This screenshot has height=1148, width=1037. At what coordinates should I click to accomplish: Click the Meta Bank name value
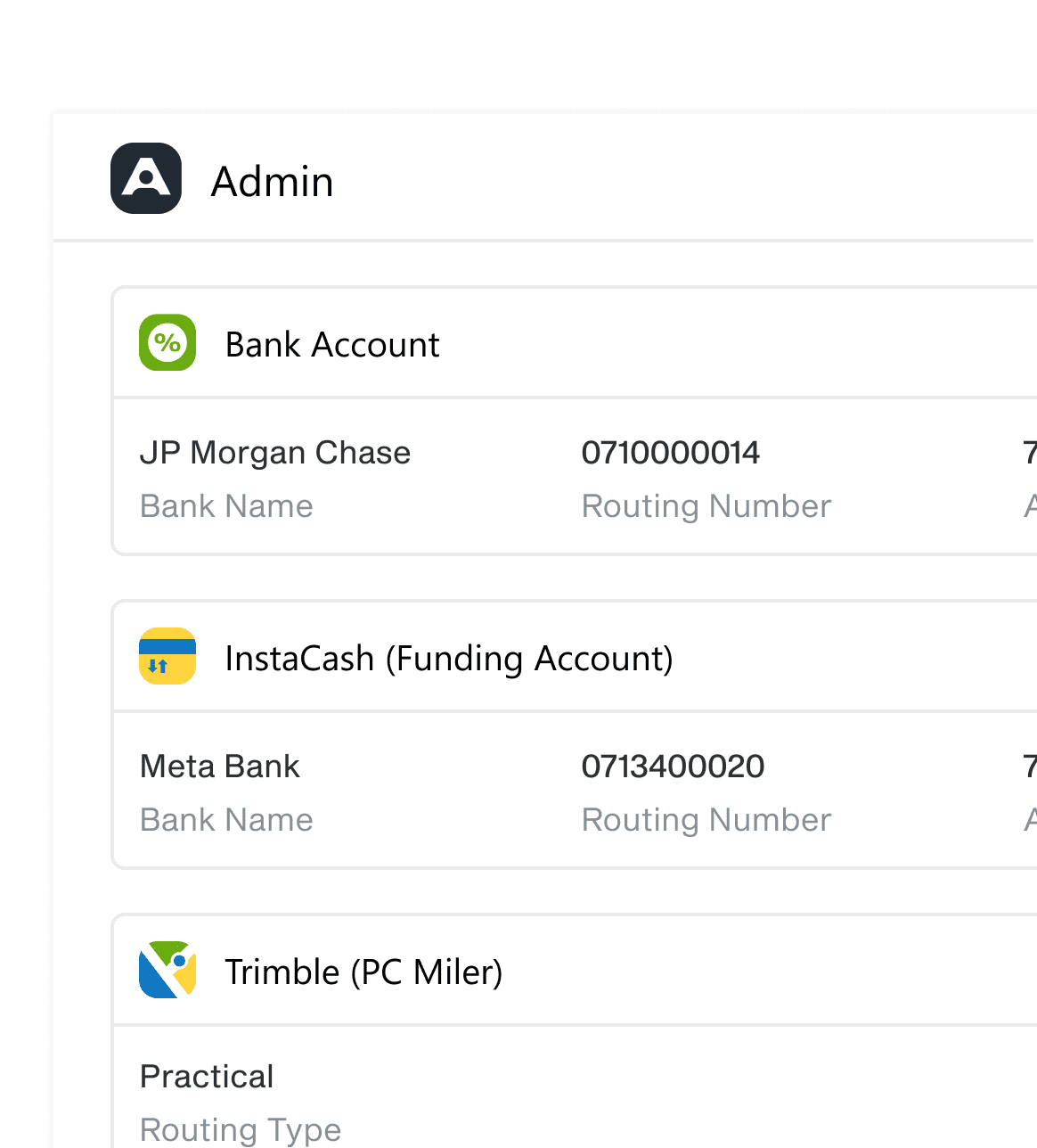point(220,767)
